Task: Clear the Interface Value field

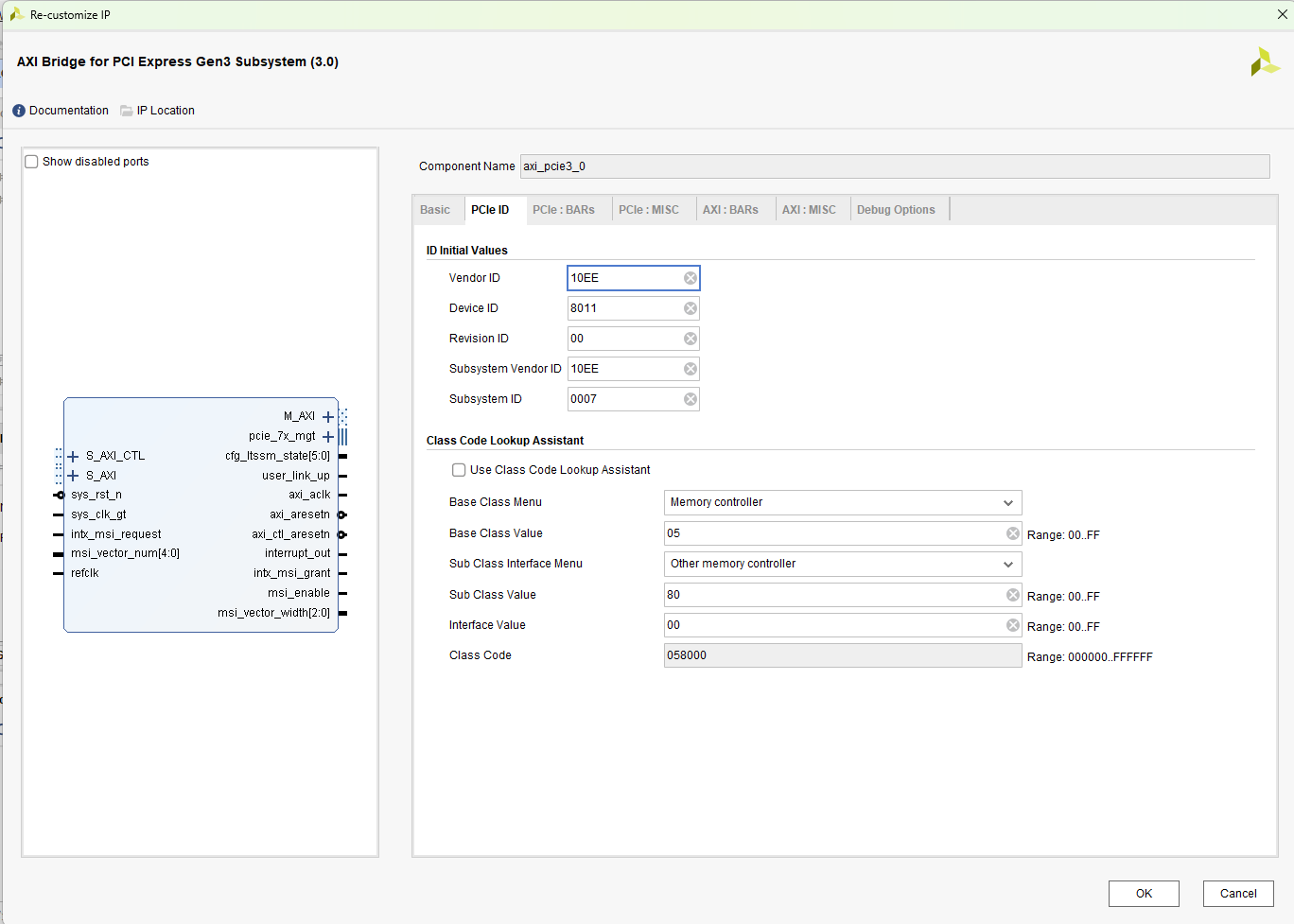Action: (1013, 625)
